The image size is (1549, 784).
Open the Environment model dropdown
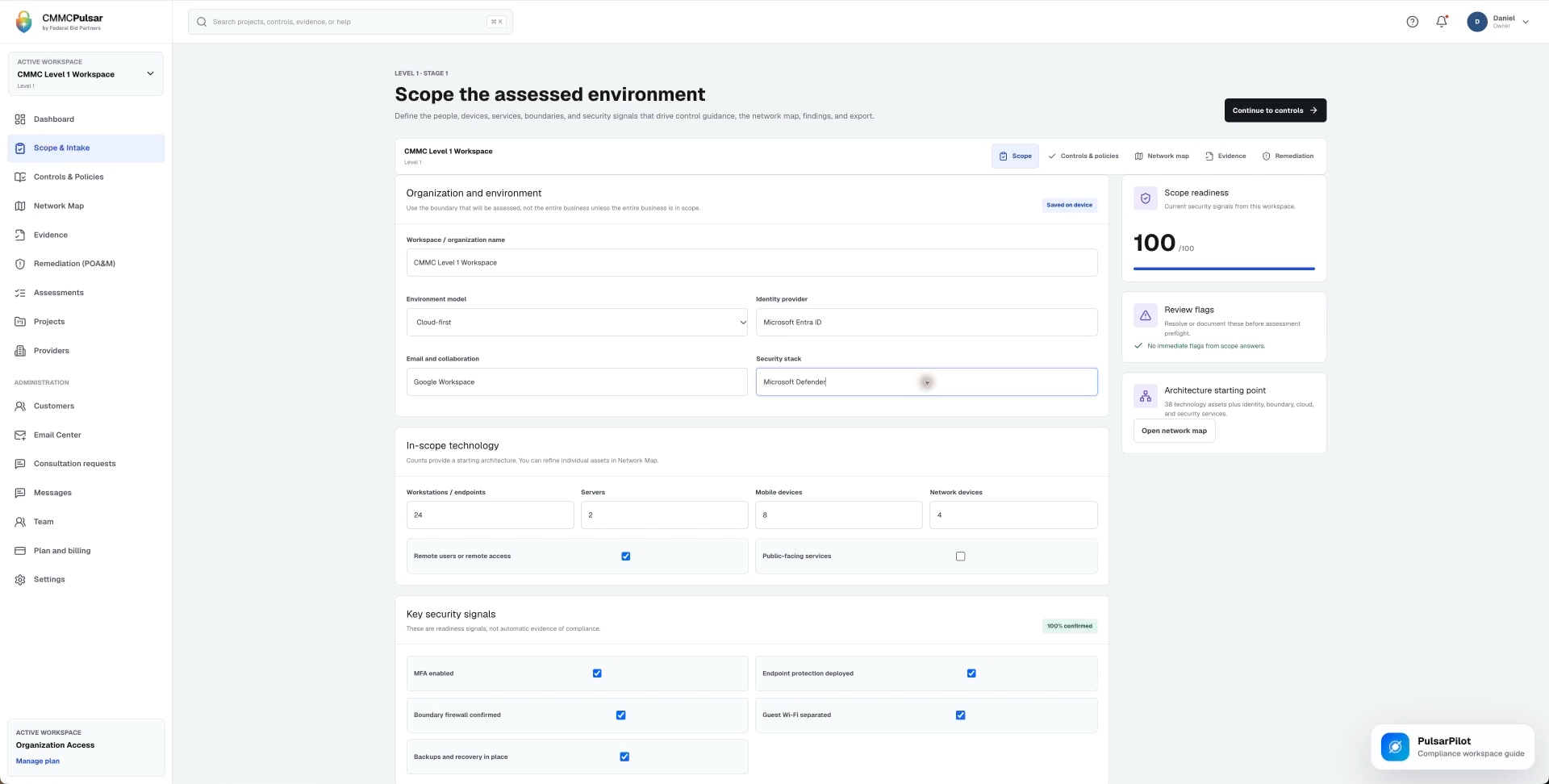click(577, 323)
